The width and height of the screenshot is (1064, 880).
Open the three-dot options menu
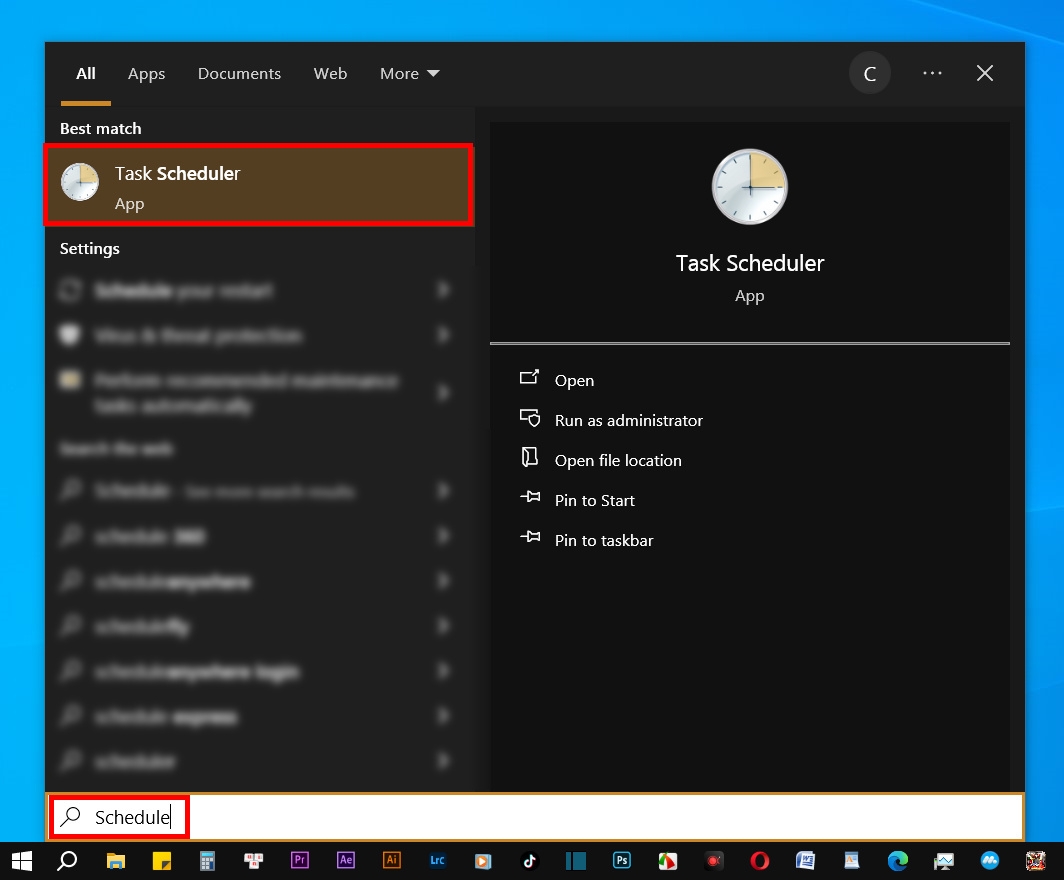932,73
